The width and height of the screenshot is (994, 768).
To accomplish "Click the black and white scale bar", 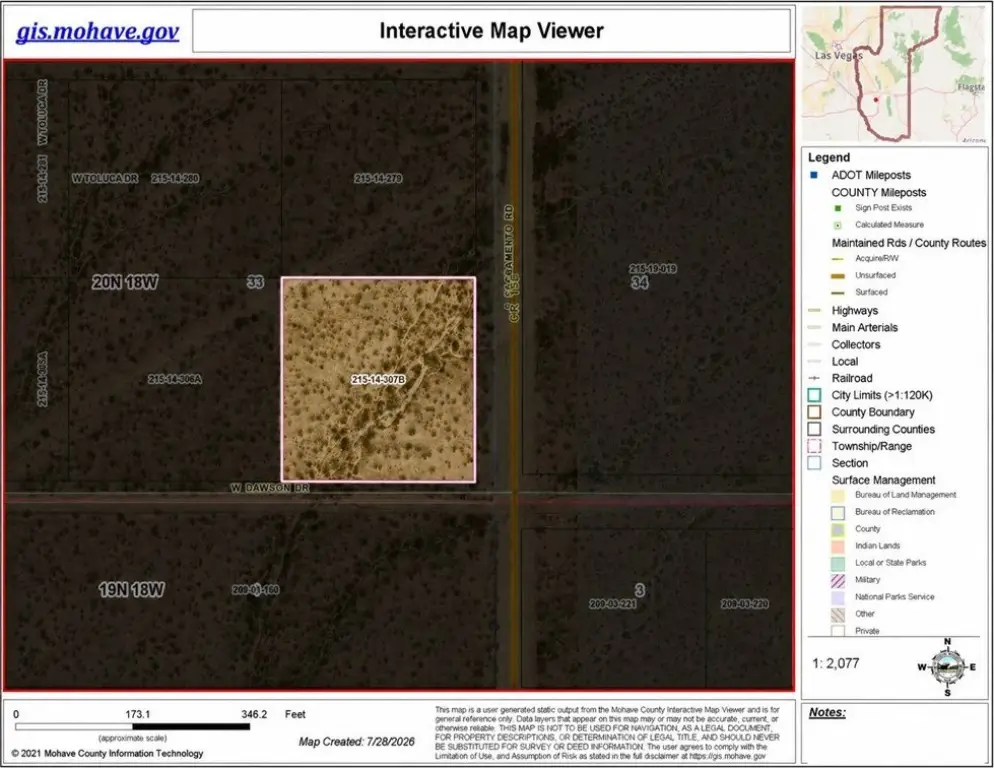I will tap(132, 727).
